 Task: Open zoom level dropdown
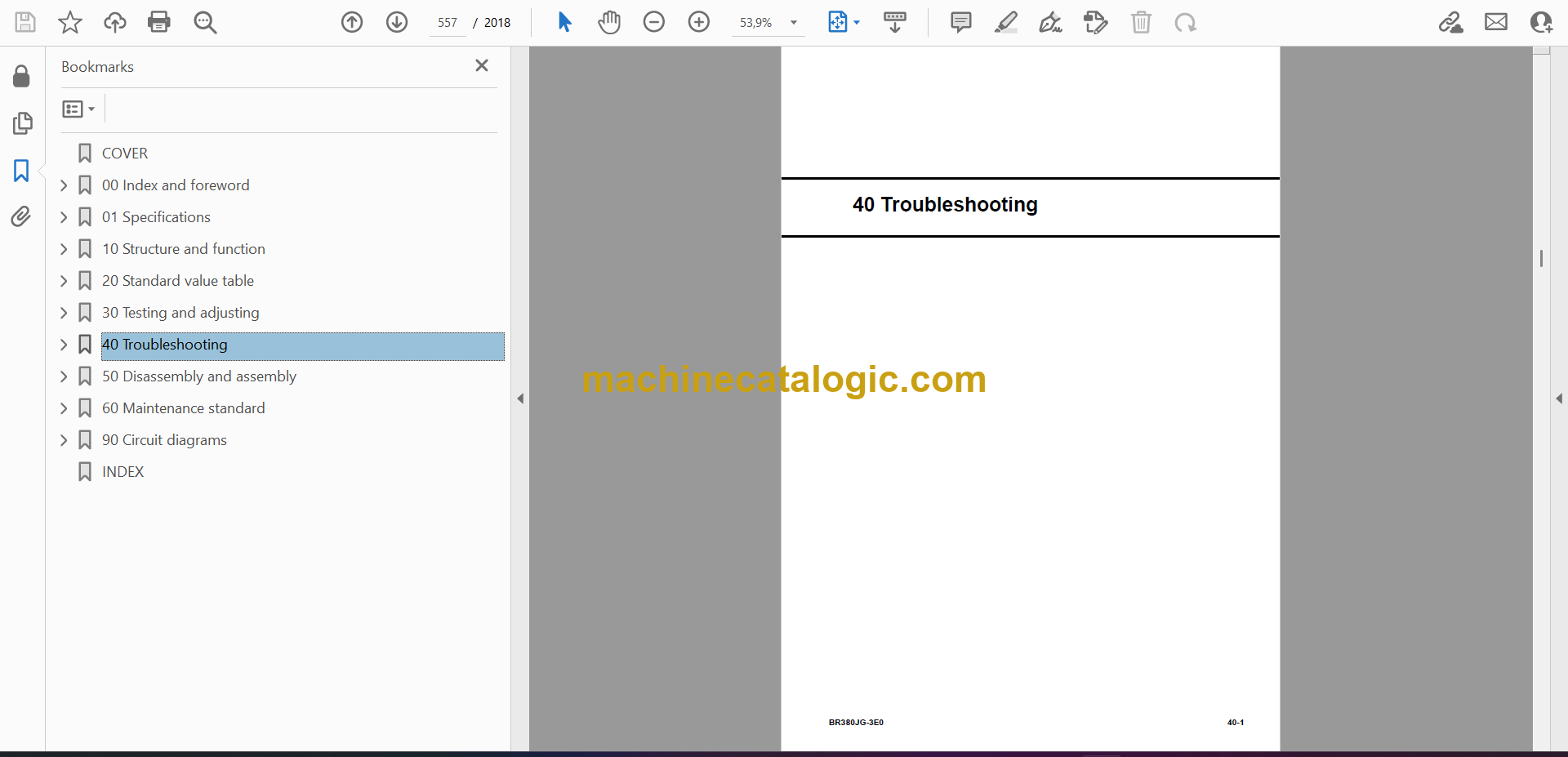[794, 23]
